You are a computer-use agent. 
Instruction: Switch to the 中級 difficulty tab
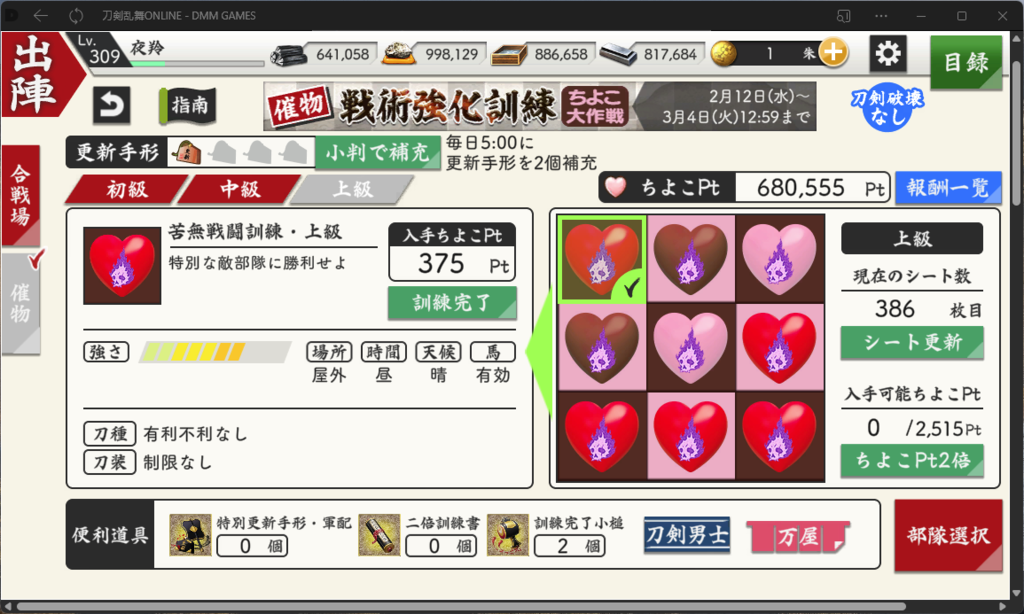pos(240,189)
